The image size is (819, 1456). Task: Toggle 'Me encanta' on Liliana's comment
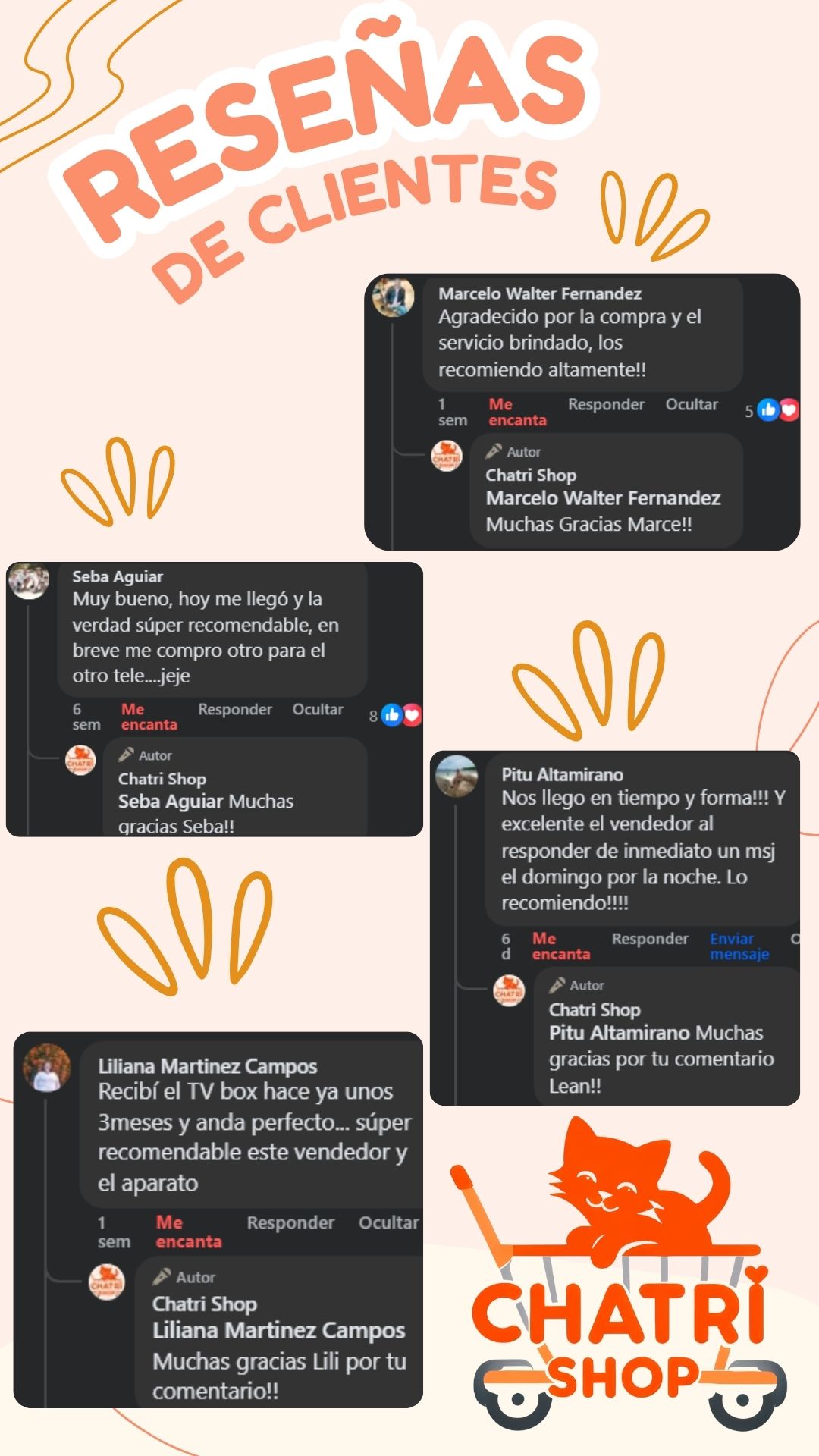(x=189, y=1232)
